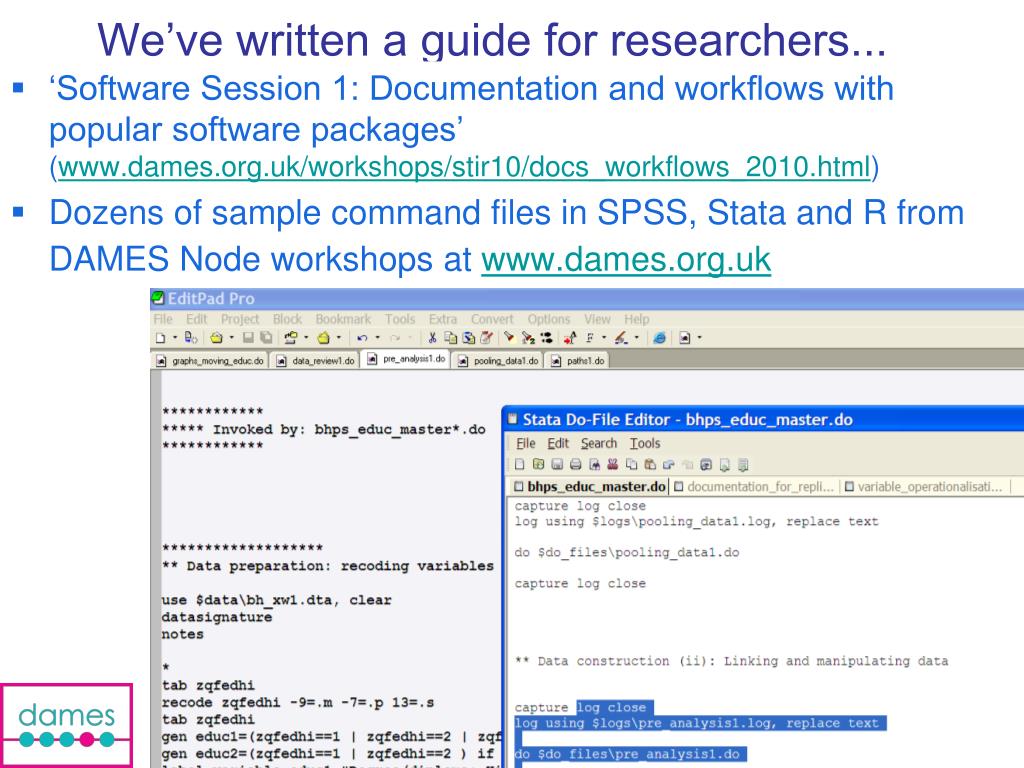The image size is (1024, 768).
Task: Switch to the pooling_data1.do tab in EditPad
Action: click(x=498, y=360)
